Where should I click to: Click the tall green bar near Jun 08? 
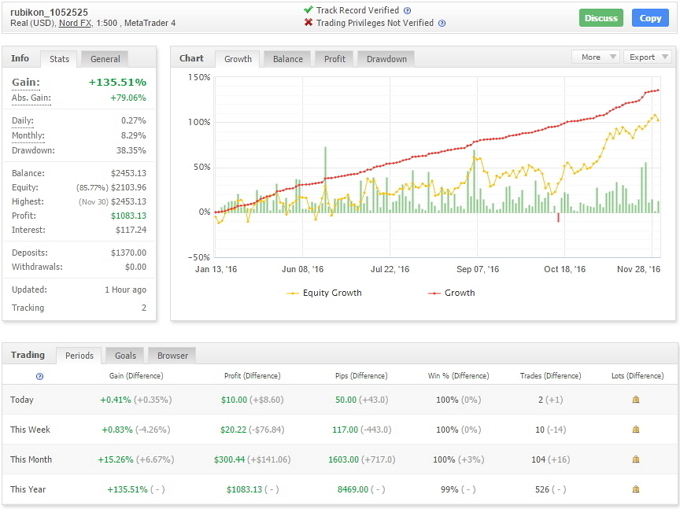[325, 179]
